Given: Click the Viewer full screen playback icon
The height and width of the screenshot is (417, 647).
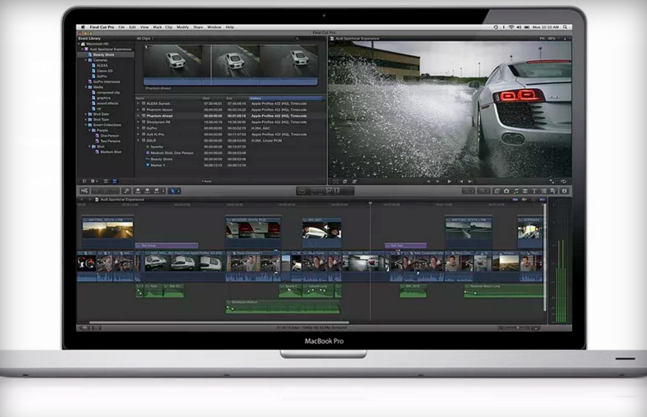Looking at the screenshot, I should (552, 181).
